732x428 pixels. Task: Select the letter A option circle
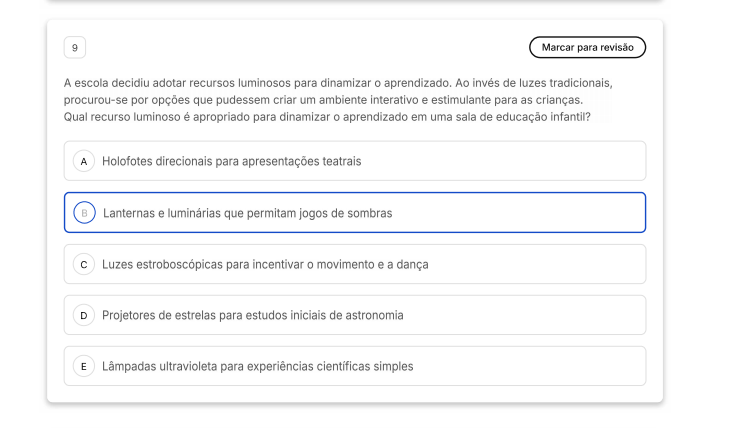85,161
